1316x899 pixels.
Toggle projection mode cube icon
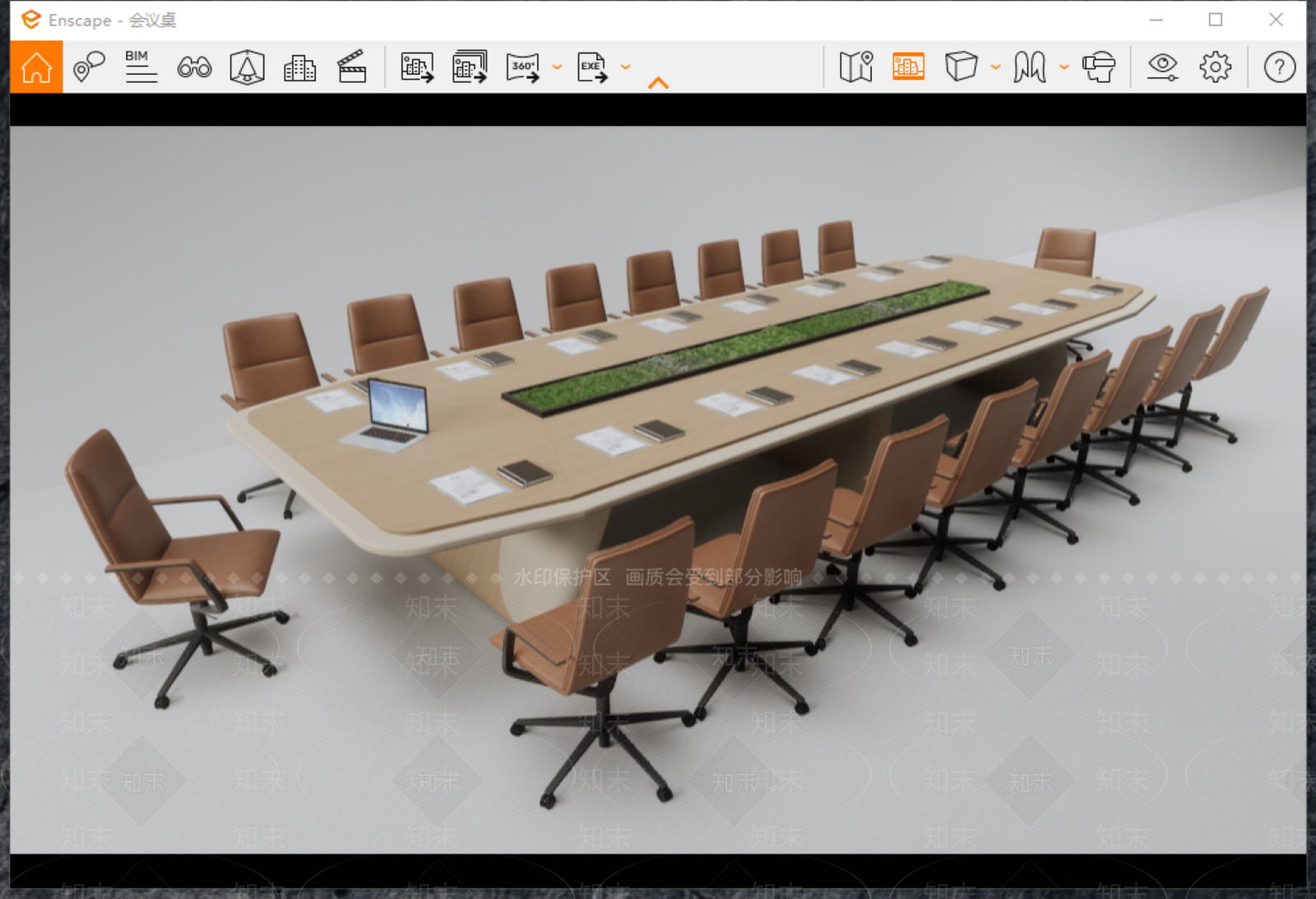pyautogui.click(x=961, y=67)
